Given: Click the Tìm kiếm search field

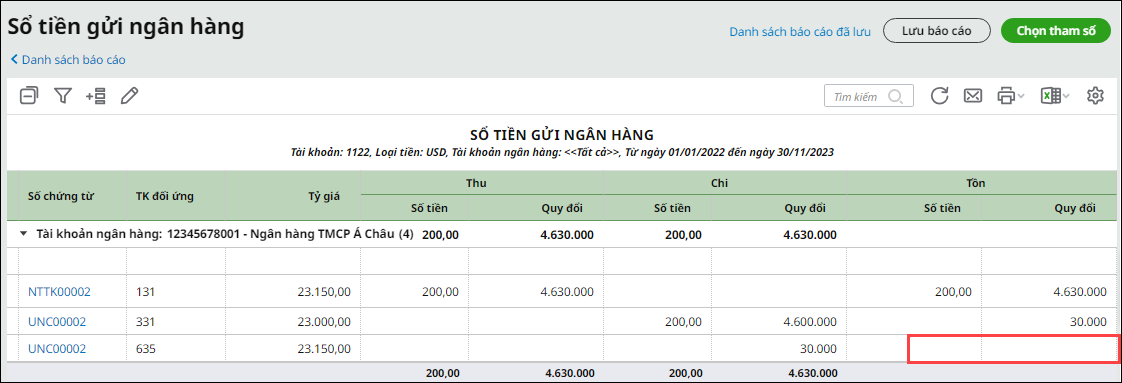Looking at the screenshot, I should pos(869,96).
